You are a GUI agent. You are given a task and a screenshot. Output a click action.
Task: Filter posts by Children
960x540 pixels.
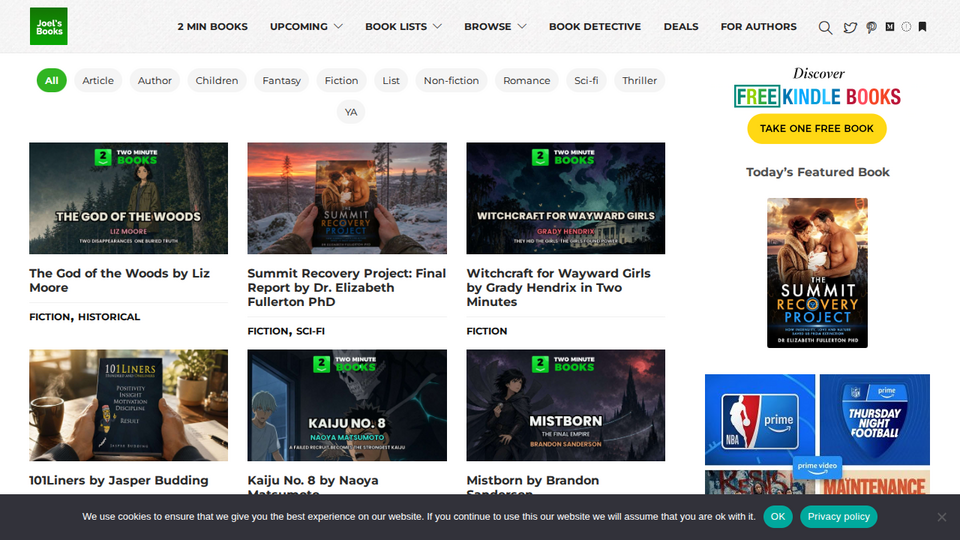[217, 80]
